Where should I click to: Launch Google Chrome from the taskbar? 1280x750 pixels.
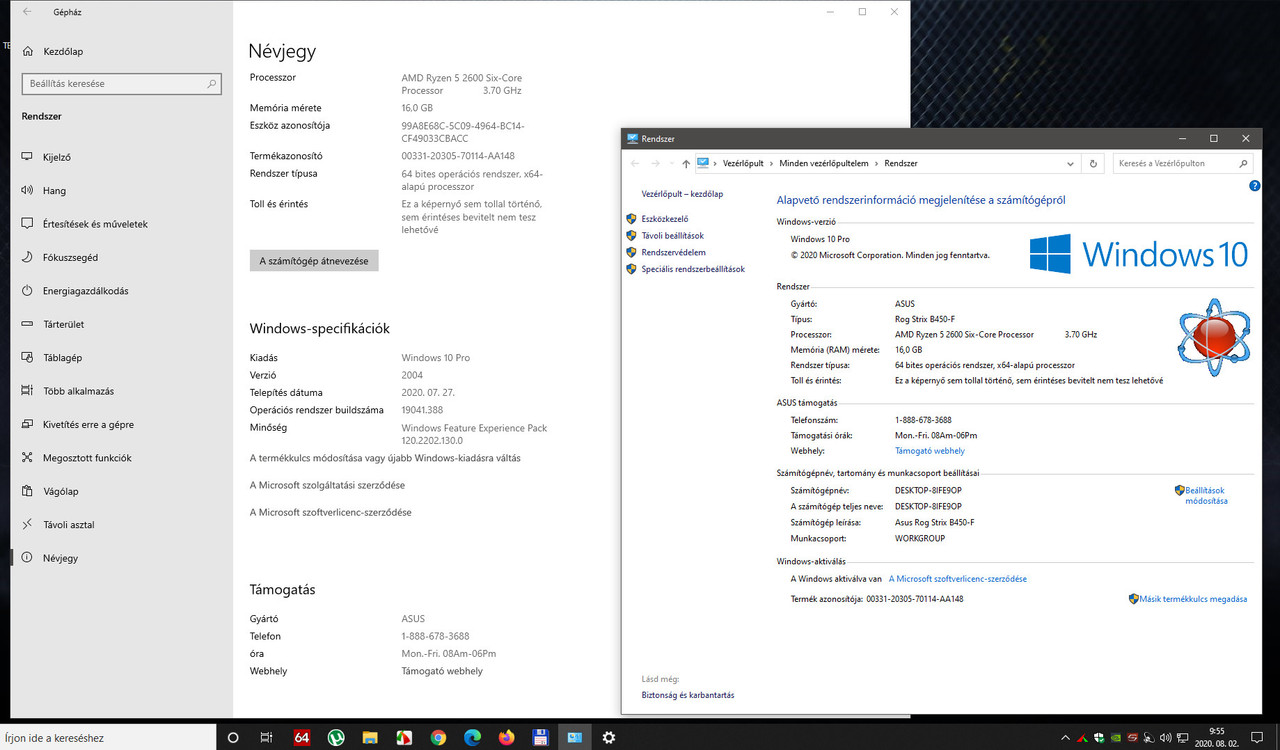[438, 737]
